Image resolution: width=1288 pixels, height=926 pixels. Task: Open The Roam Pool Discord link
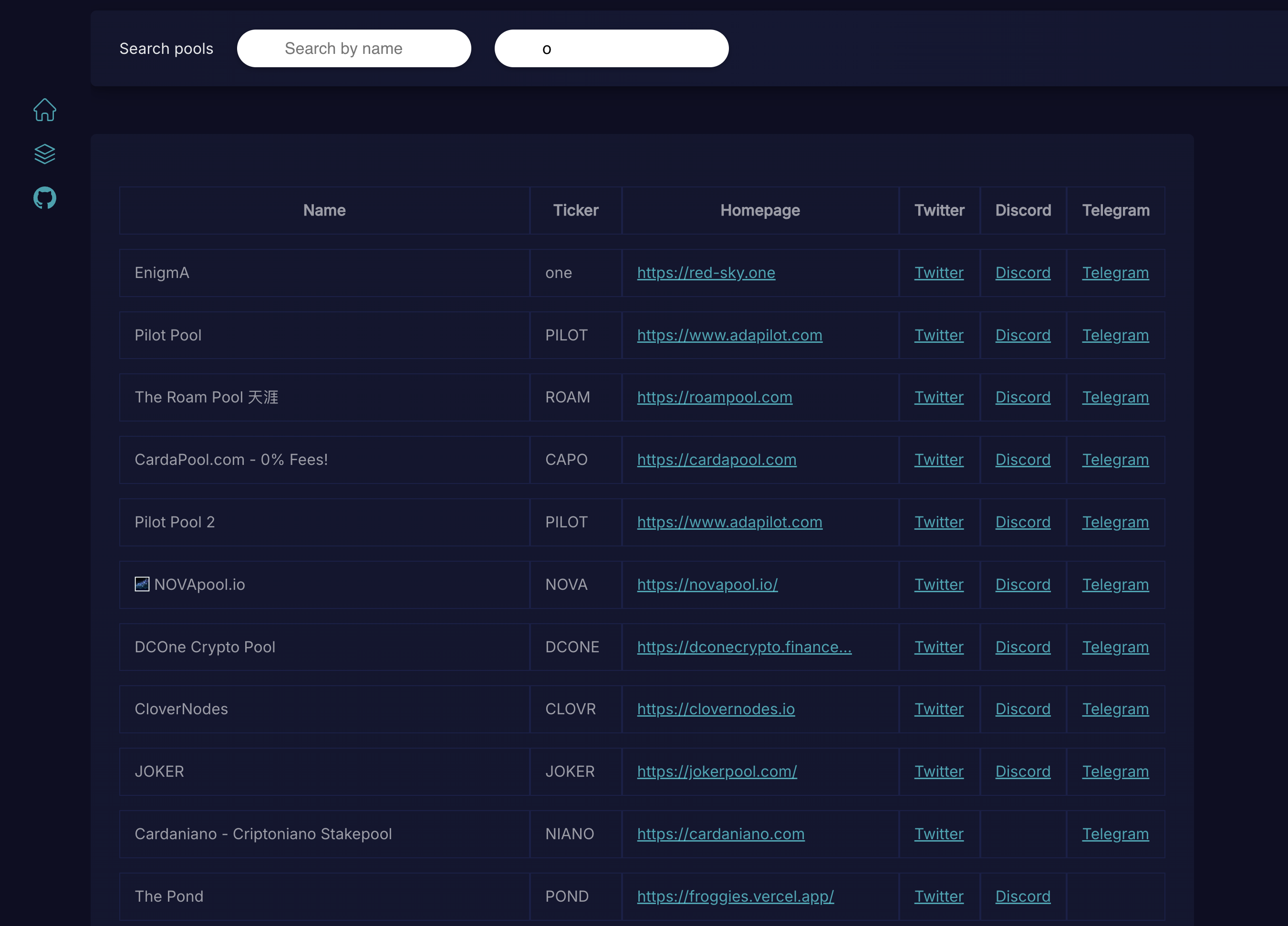(1022, 397)
